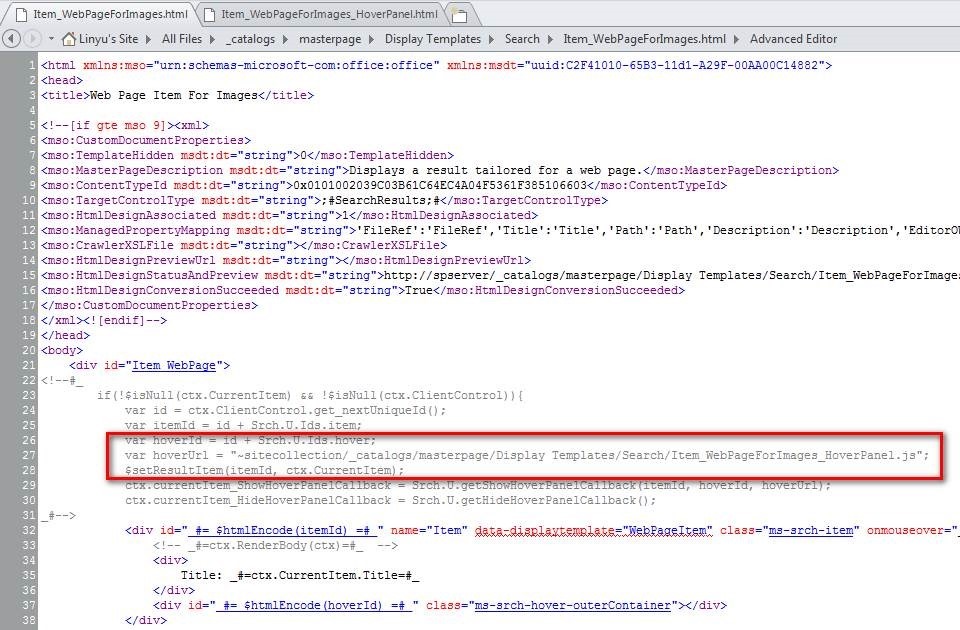Click the 'ms-srch-hover-outerContainer' class value
Screen dimensions: 960x630
(x=573, y=606)
